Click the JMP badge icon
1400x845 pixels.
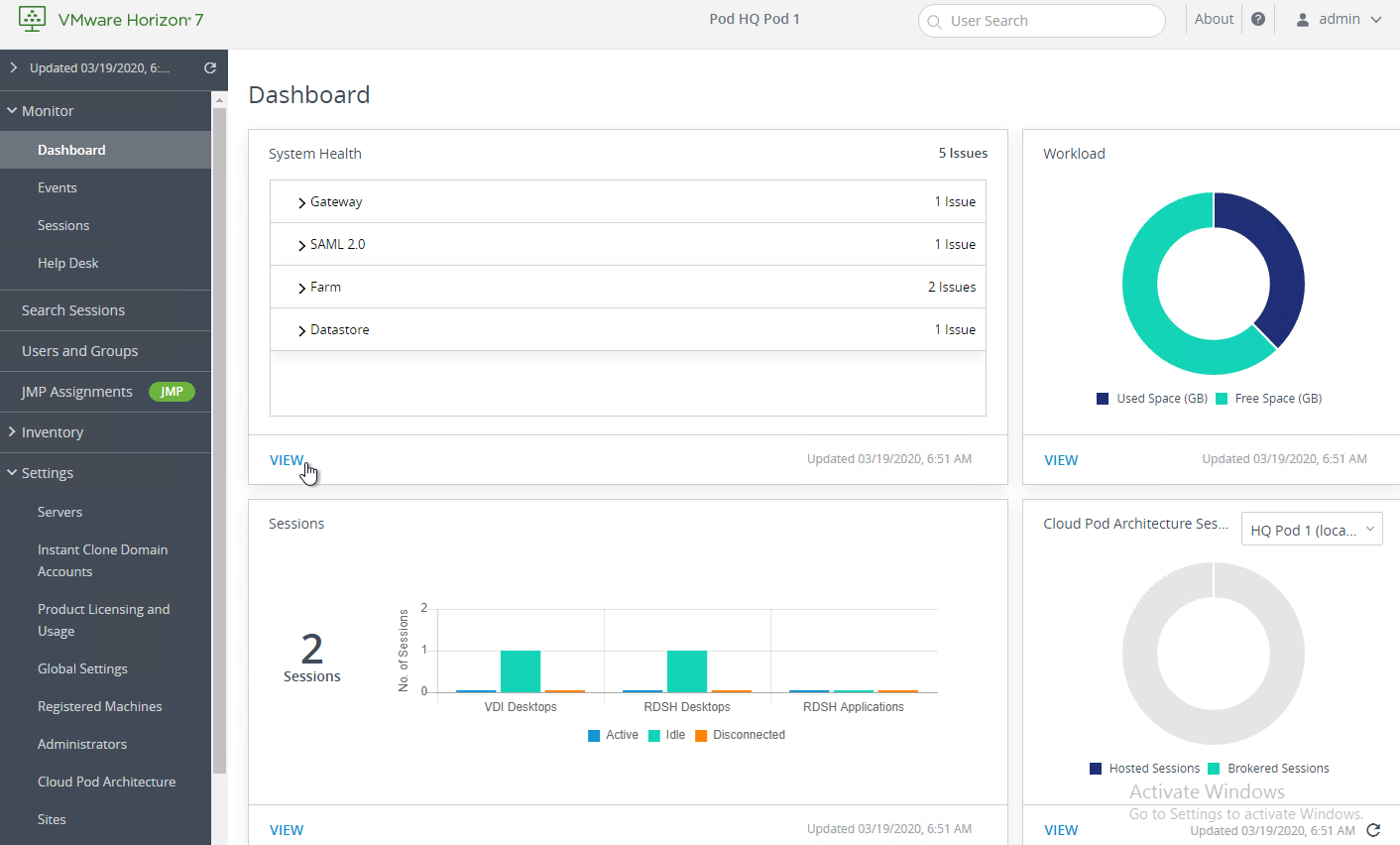tap(172, 392)
